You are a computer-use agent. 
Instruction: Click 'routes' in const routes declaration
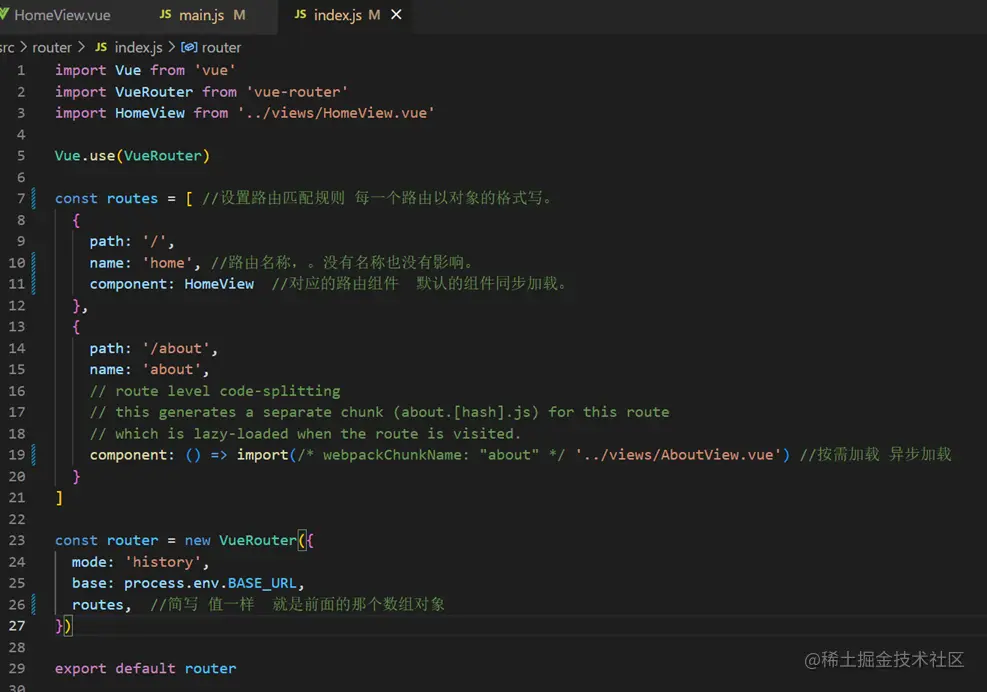tap(132, 198)
